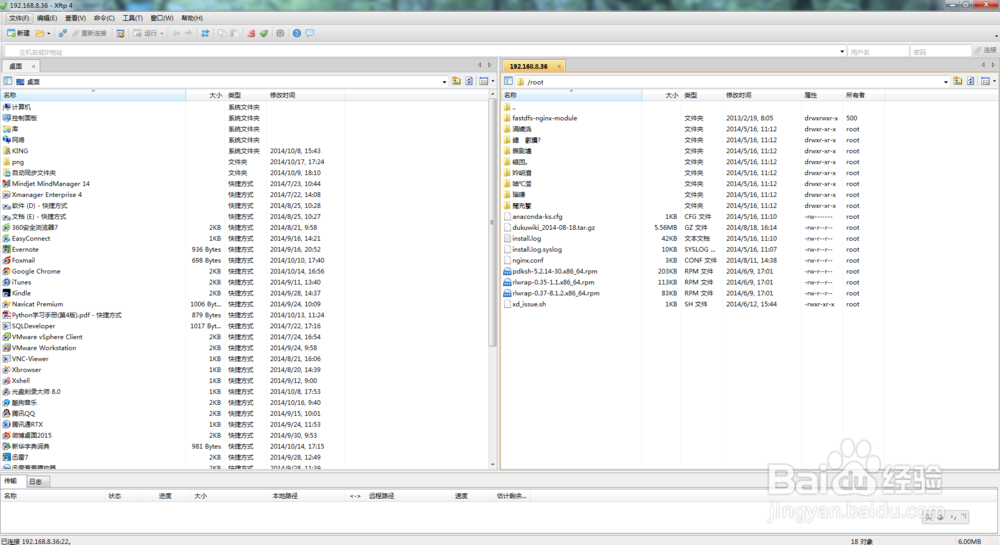Select the VMware Workstation shortcut
Image resolution: width=1000 pixels, height=545 pixels.
[x=43, y=348]
